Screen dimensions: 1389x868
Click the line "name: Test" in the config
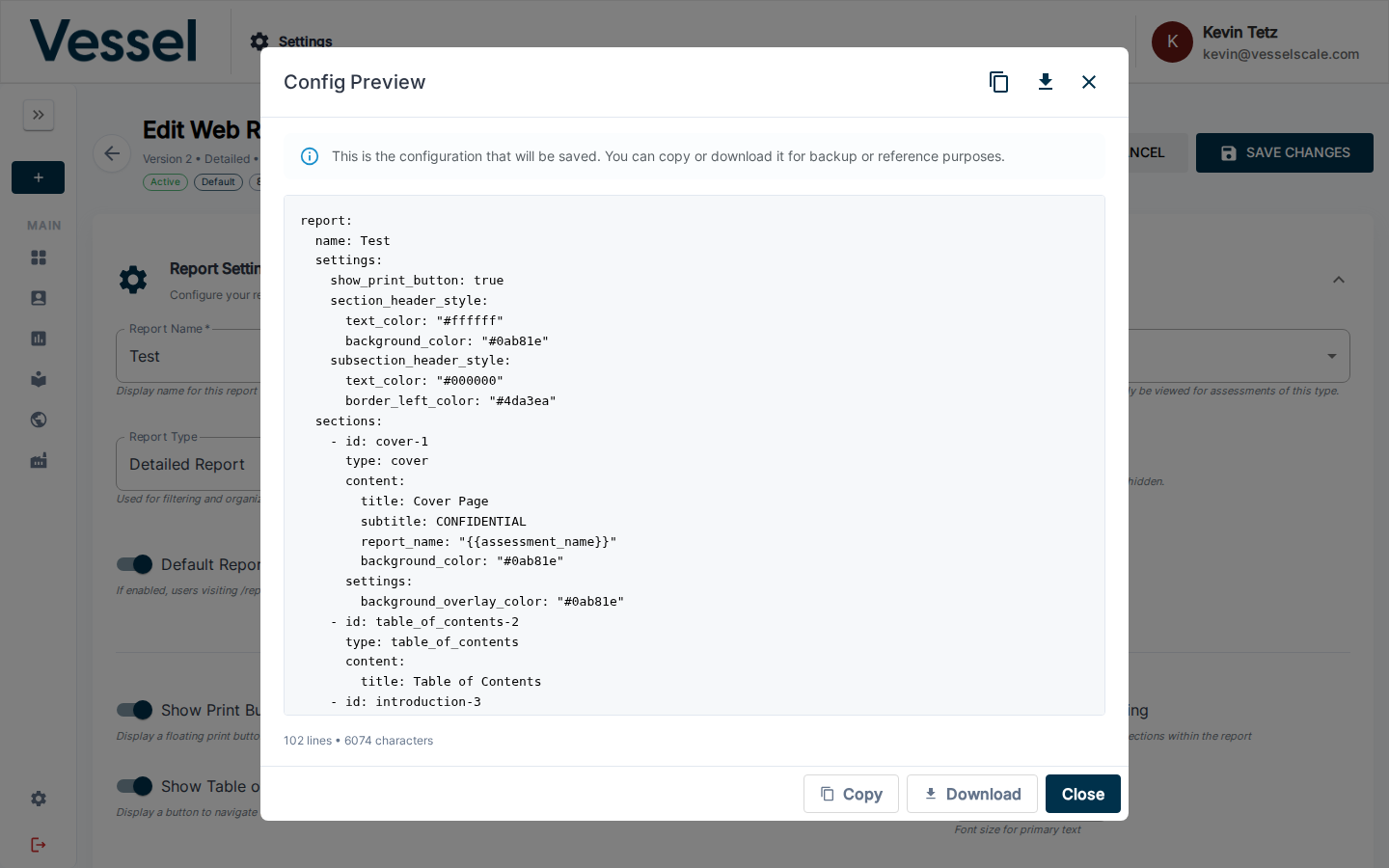[x=352, y=240]
